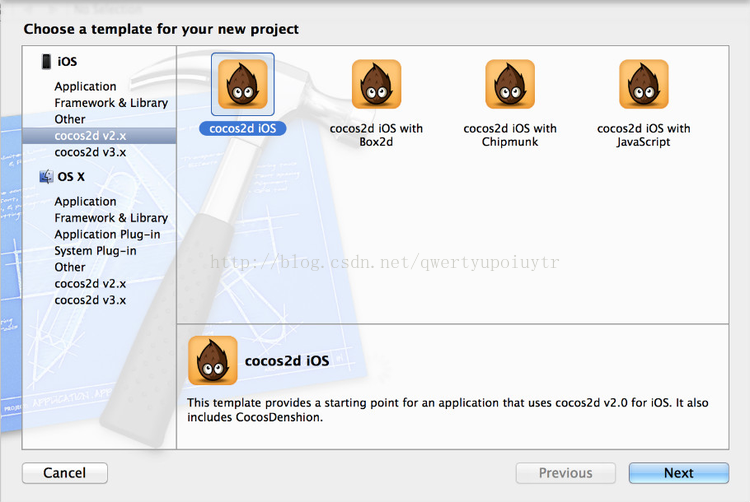Select cocos2d v3.x under OS X

click(x=90, y=300)
